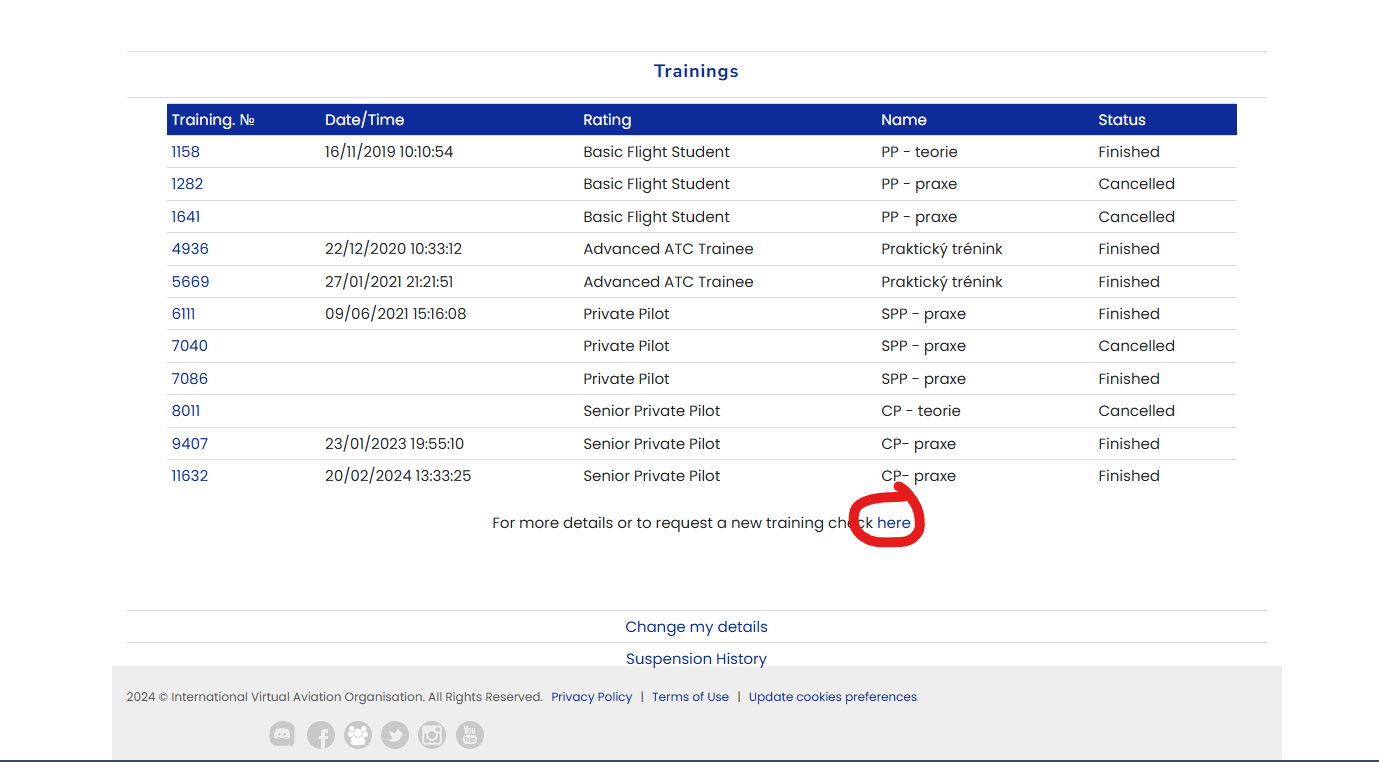
Task: Click 'Basic Flight Student' in row 1158
Action: pyautogui.click(x=656, y=152)
